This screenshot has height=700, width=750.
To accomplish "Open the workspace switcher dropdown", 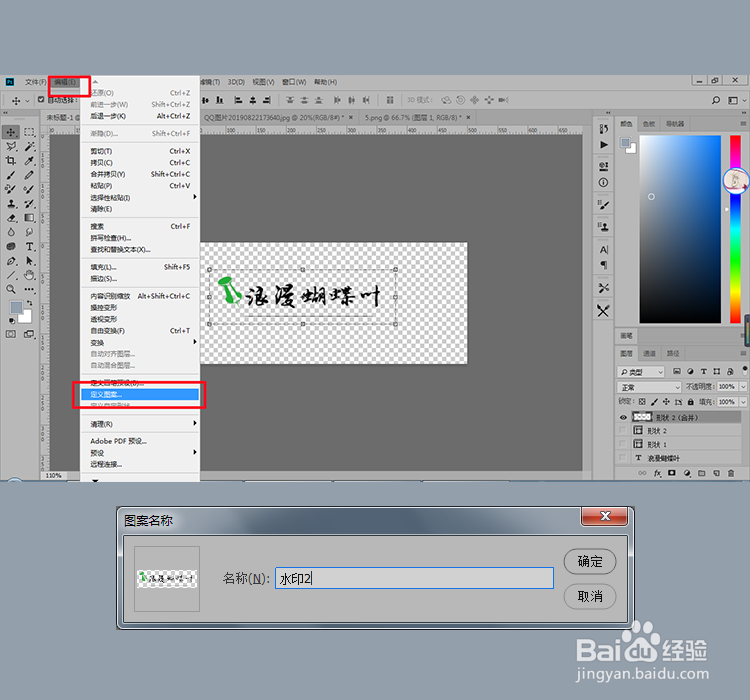I will tap(737, 100).
